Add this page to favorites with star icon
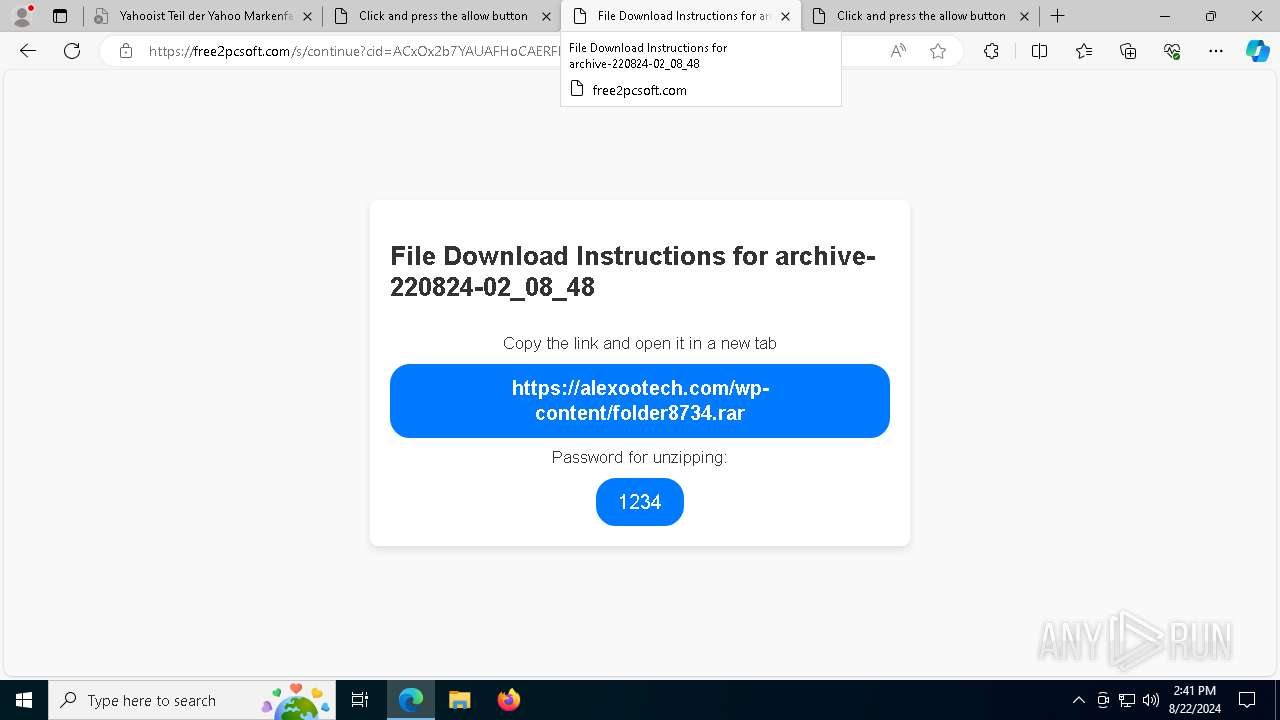Image resolution: width=1280 pixels, height=720 pixels. (938, 51)
